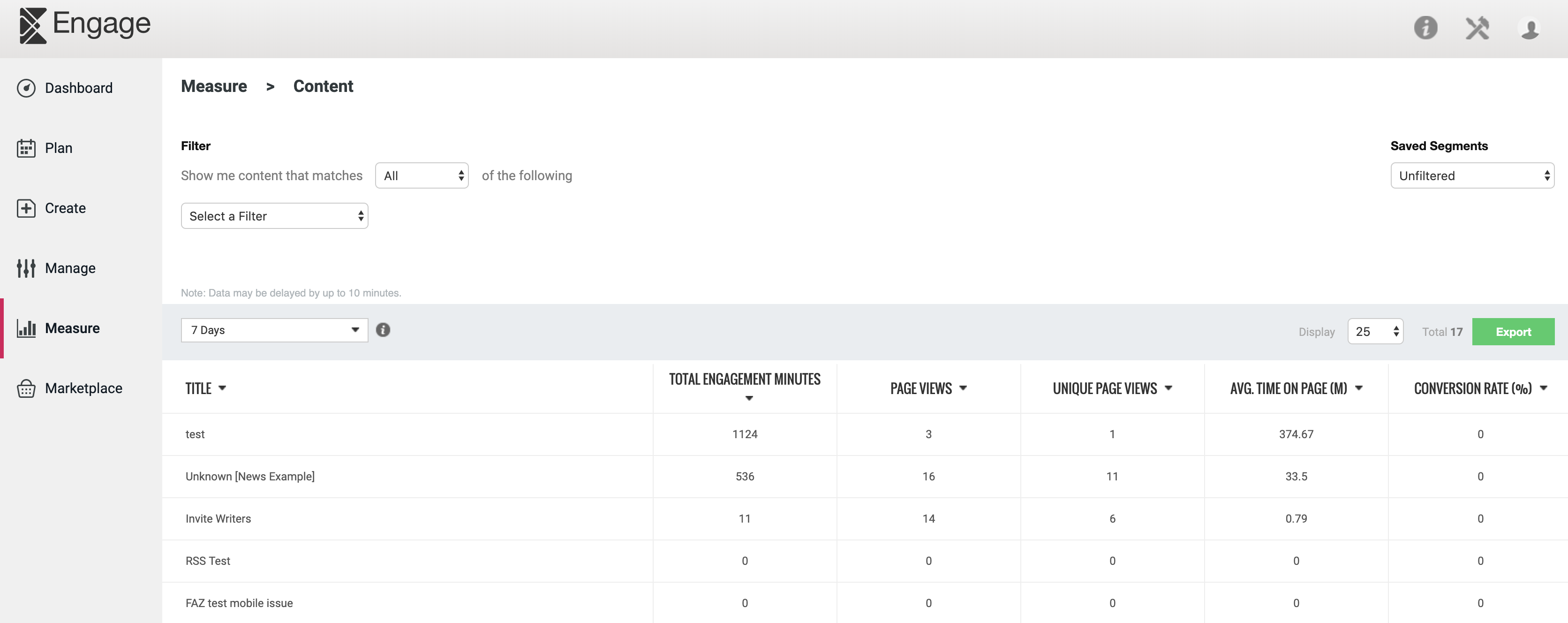Click Content breadcrumb text
This screenshot has width=1568, height=623.
[x=323, y=86]
